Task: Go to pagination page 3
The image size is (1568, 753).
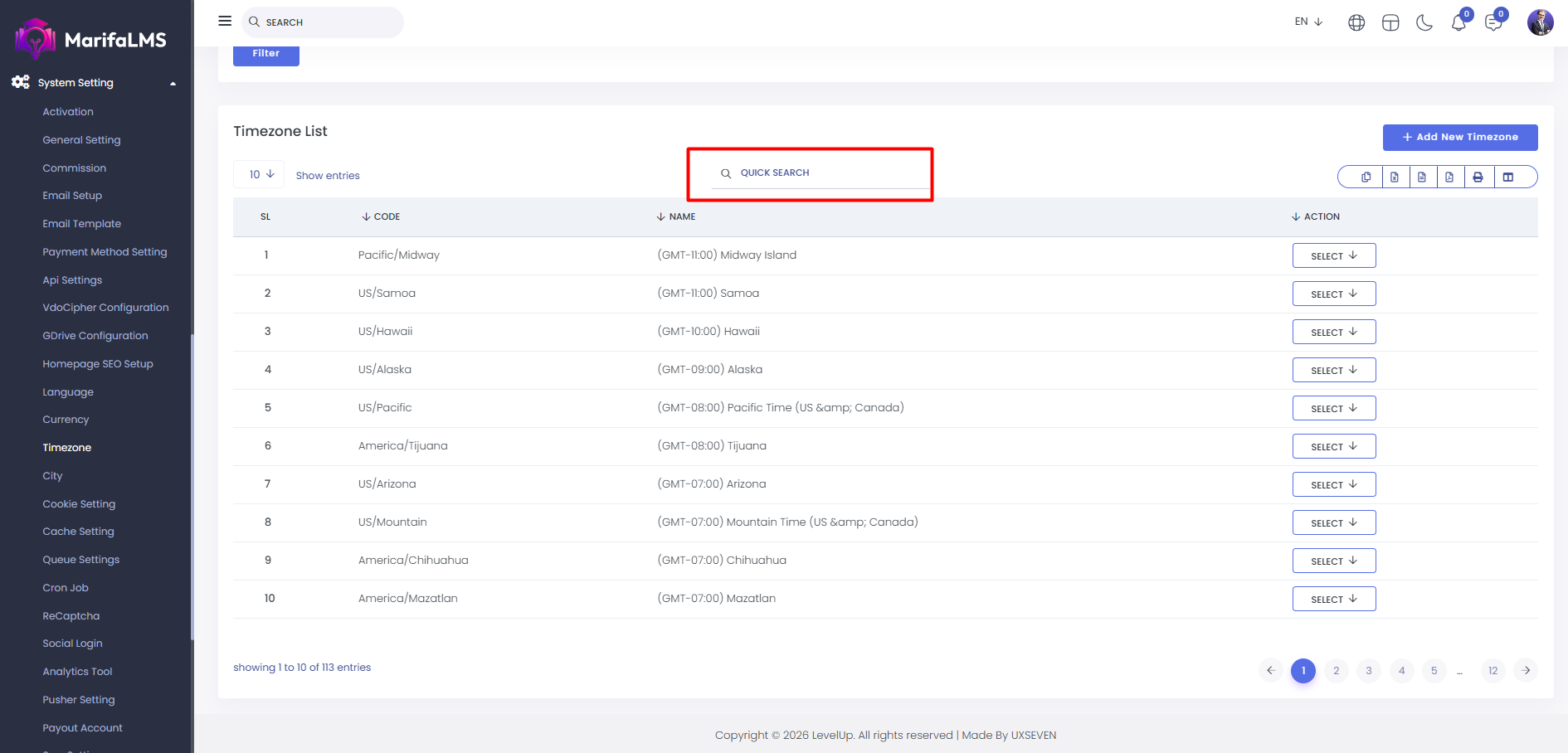Action: coord(1368,671)
